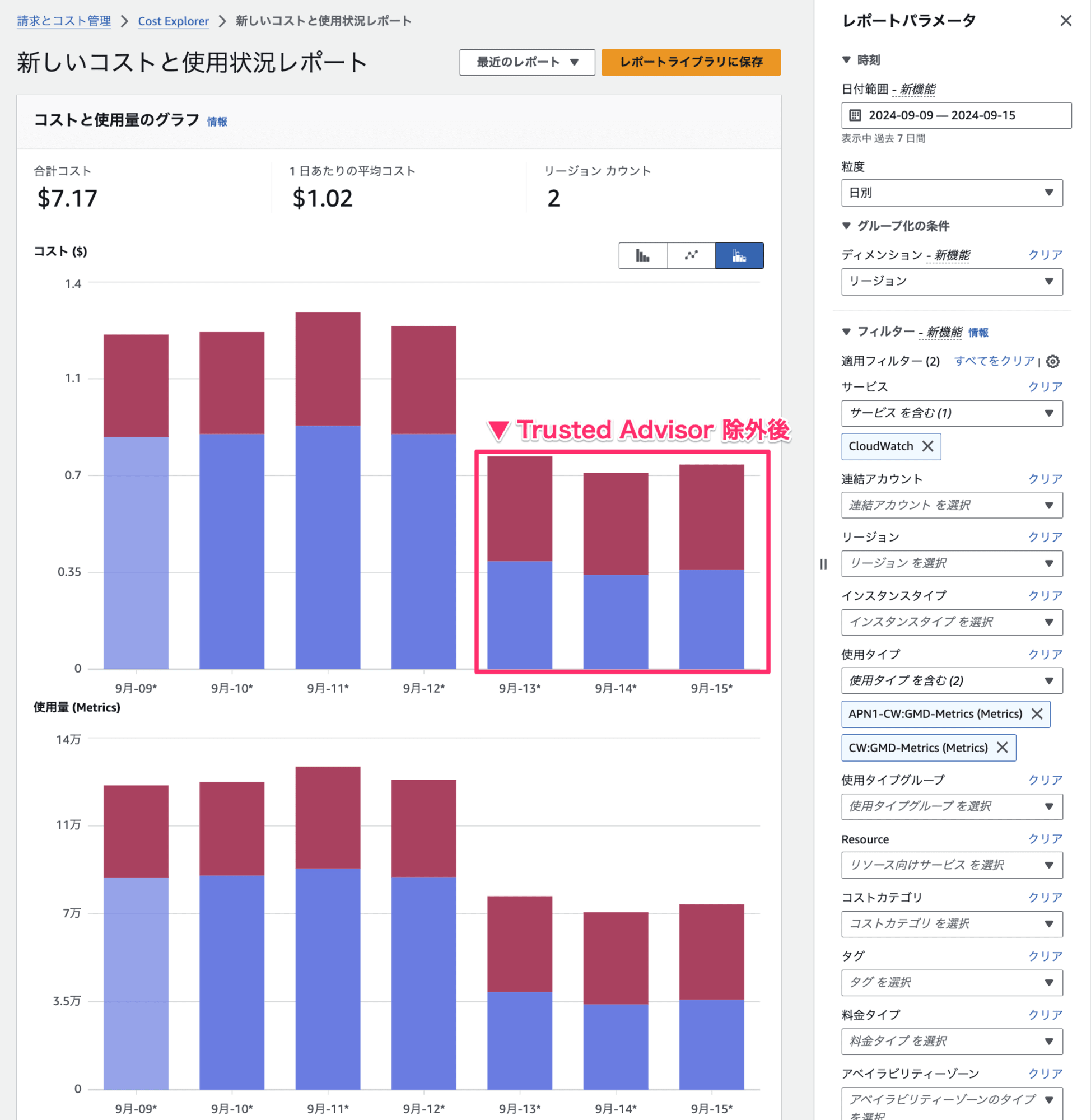The height and width of the screenshot is (1120, 1091).
Task: Clear the Resource filter
Action: [x=1045, y=839]
